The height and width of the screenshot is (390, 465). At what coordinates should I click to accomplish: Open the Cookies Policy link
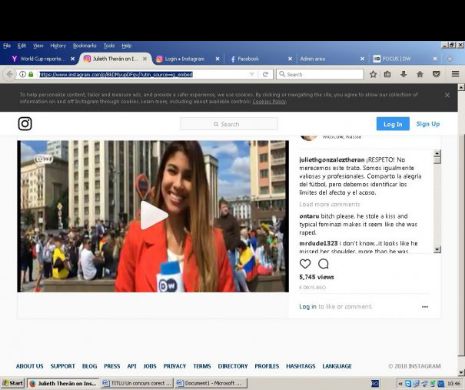269,101
